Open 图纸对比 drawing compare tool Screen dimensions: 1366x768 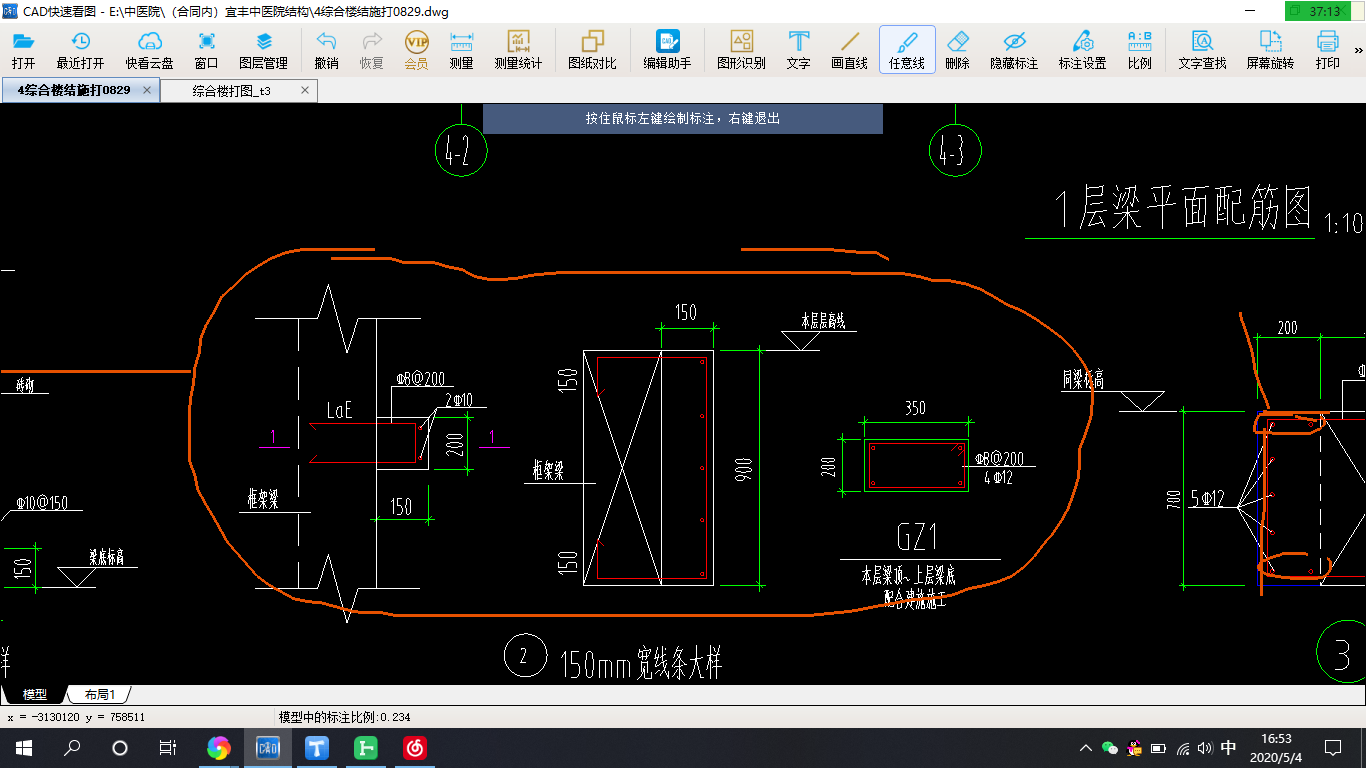[592, 50]
